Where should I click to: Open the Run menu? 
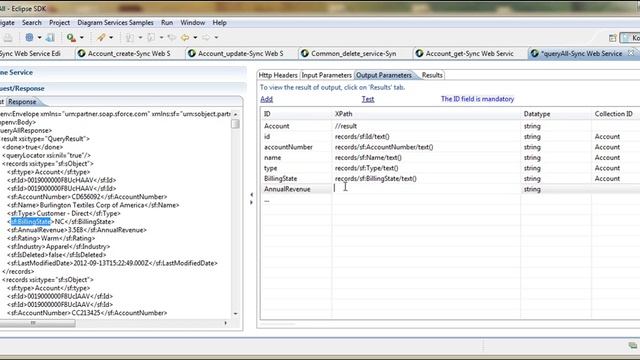(167, 23)
